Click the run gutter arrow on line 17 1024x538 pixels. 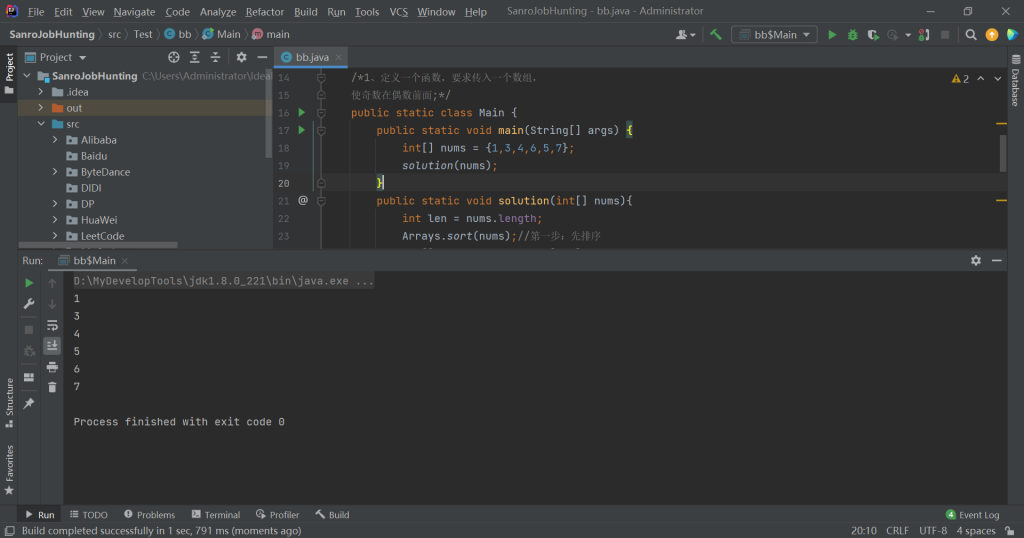click(302, 130)
